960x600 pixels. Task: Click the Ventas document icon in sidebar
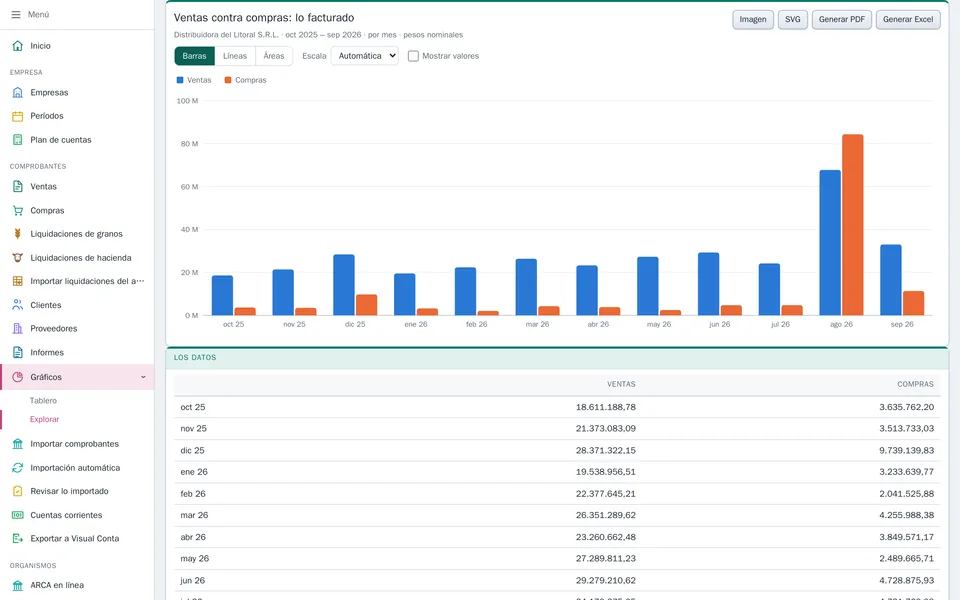tap(18, 187)
